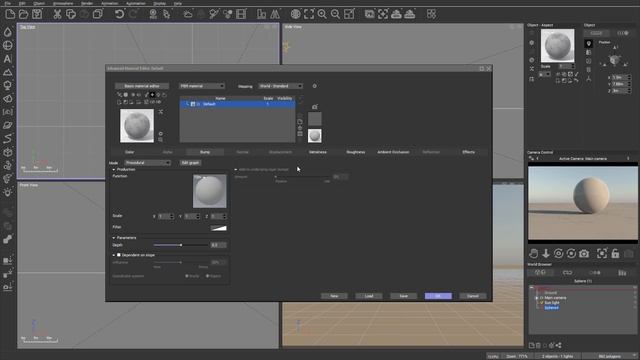
Task: Select the text 'A' tool in left sidebar
Action: click(x=8, y=59)
